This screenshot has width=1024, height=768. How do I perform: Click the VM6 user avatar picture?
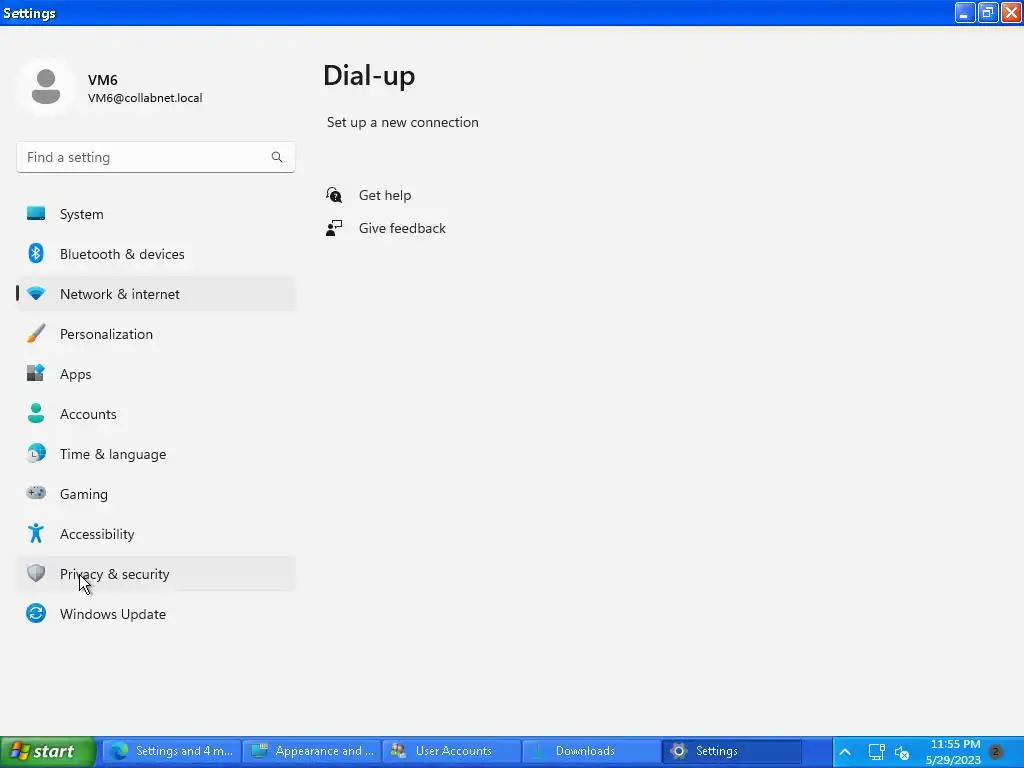[46, 87]
